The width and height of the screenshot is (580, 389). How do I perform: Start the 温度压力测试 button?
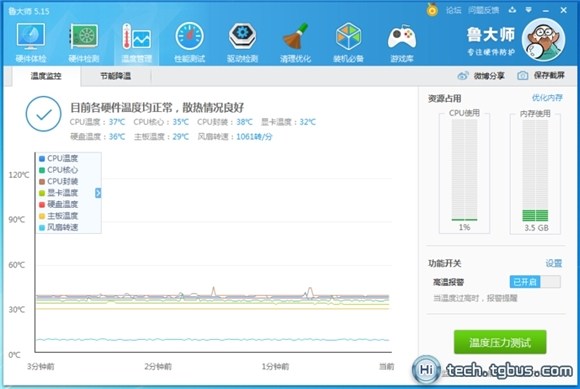[x=500, y=342]
